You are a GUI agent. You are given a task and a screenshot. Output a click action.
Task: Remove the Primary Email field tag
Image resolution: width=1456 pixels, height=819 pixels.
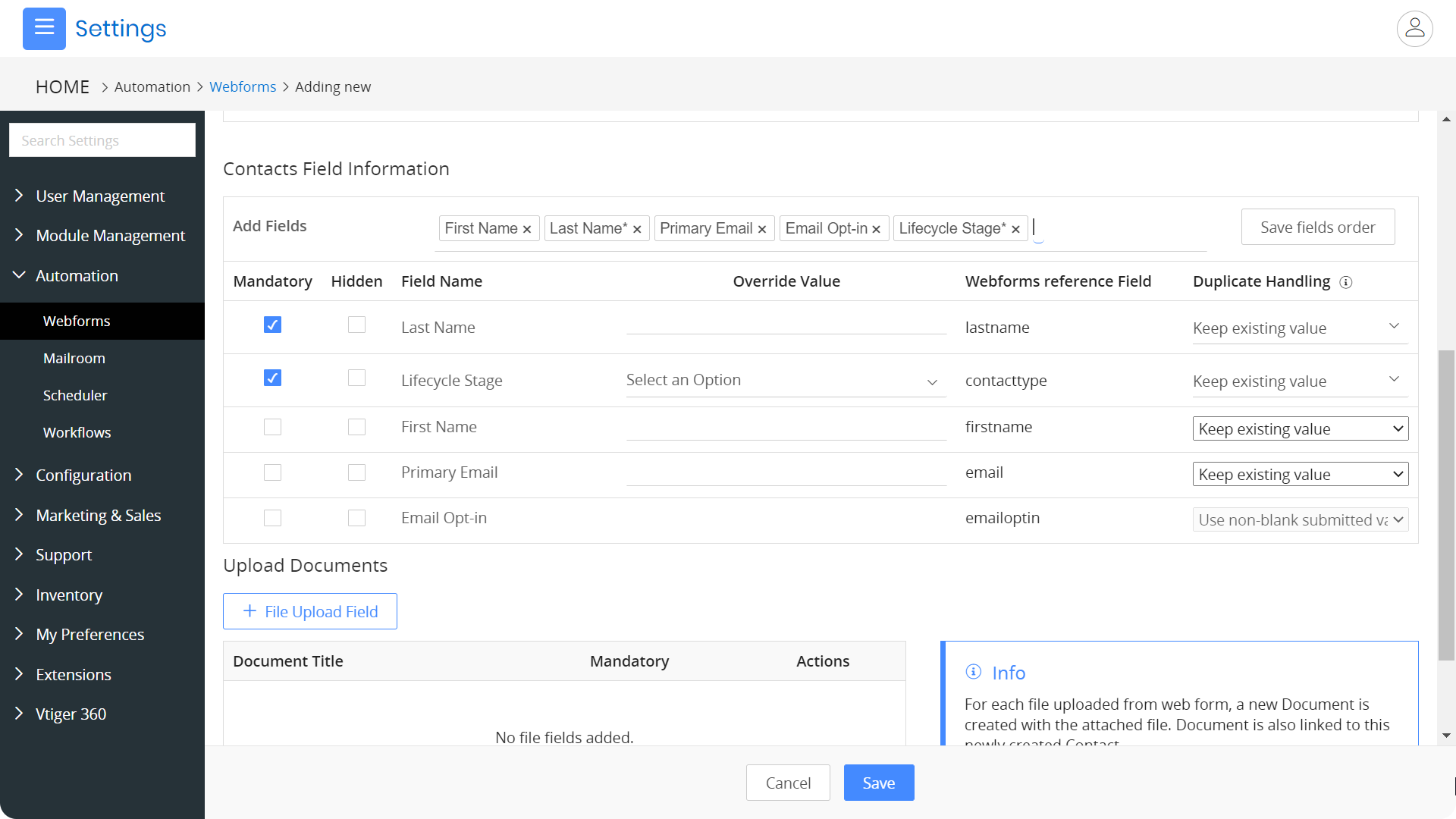(x=762, y=229)
